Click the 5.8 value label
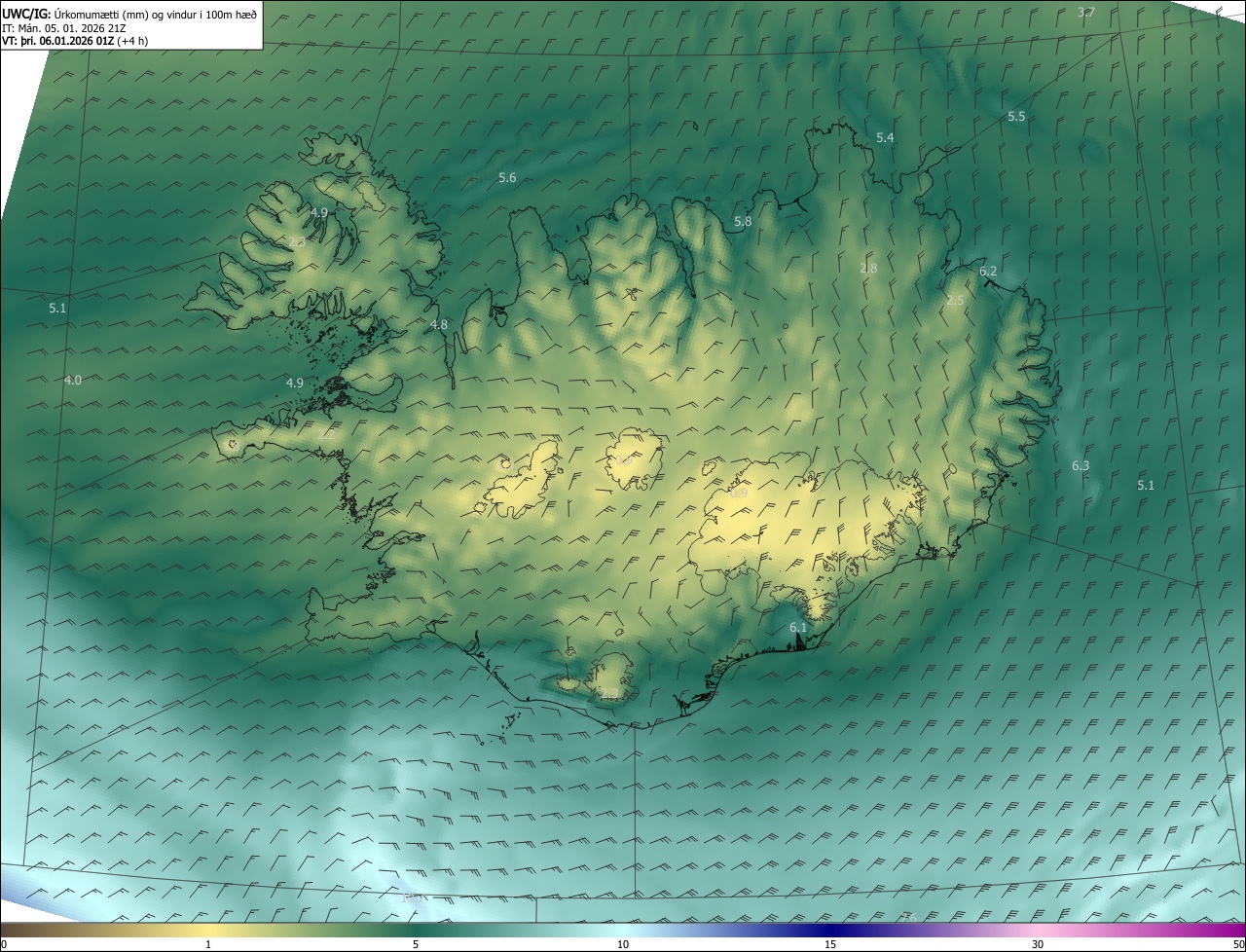1246x952 pixels. 743,222
